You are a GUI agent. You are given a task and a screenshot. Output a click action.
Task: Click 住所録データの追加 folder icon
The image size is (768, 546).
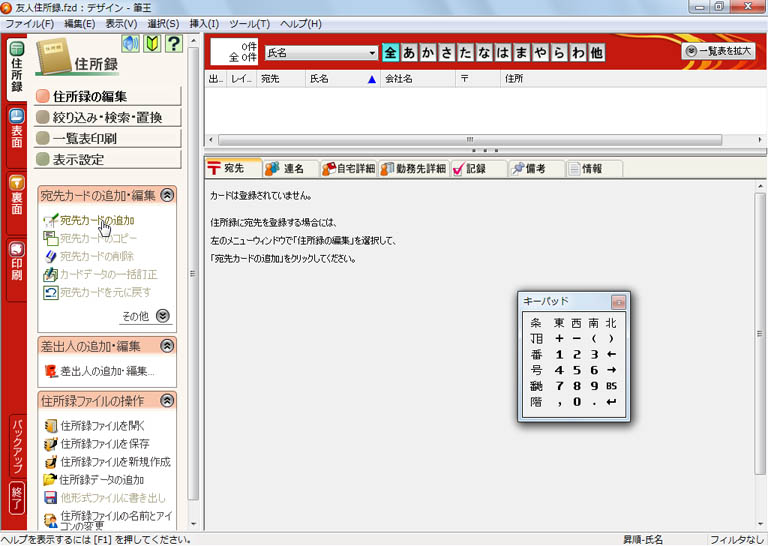coord(52,480)
